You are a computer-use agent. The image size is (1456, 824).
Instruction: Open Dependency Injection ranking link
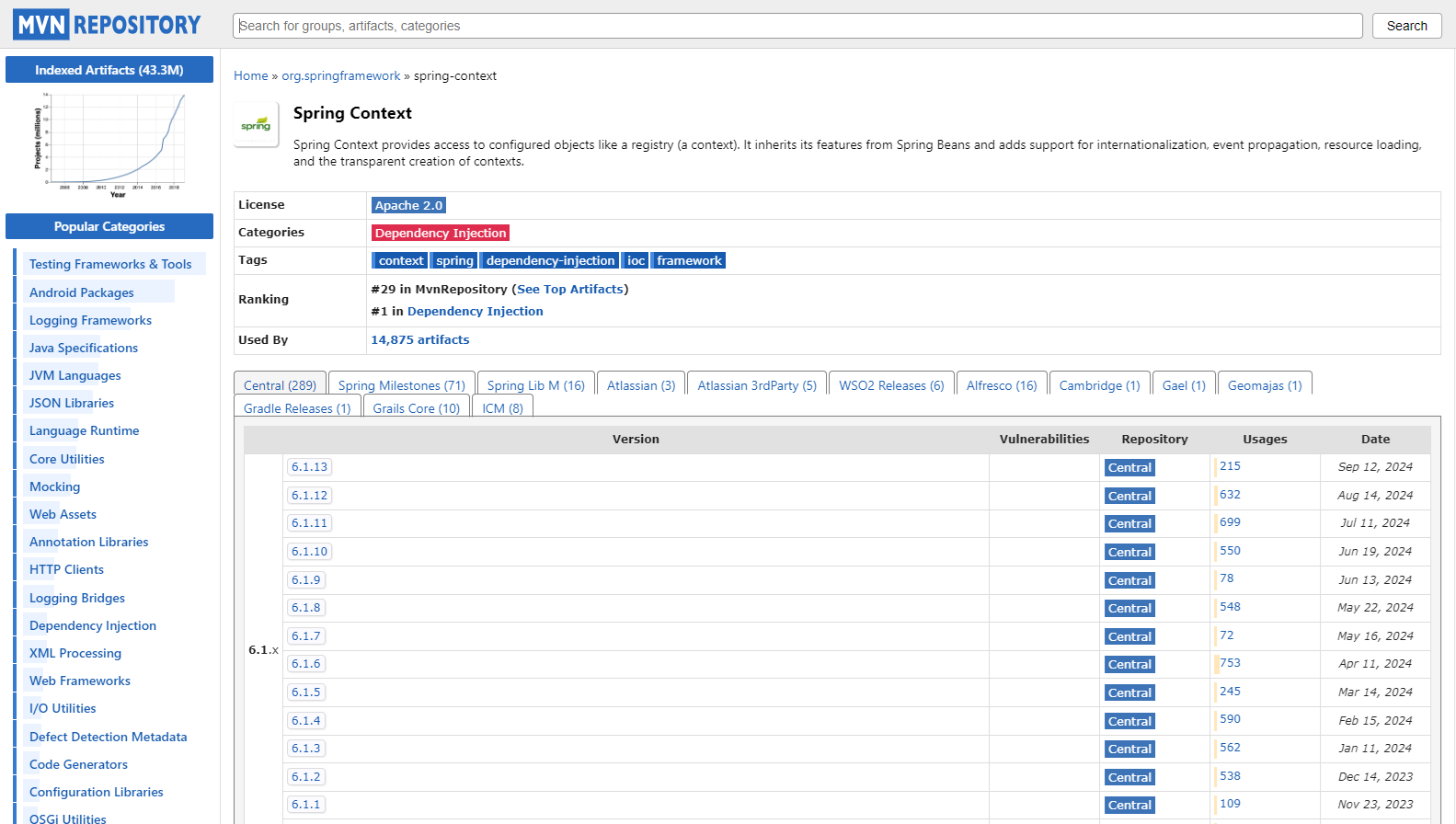pyautogui.click(x=476, y=312)
